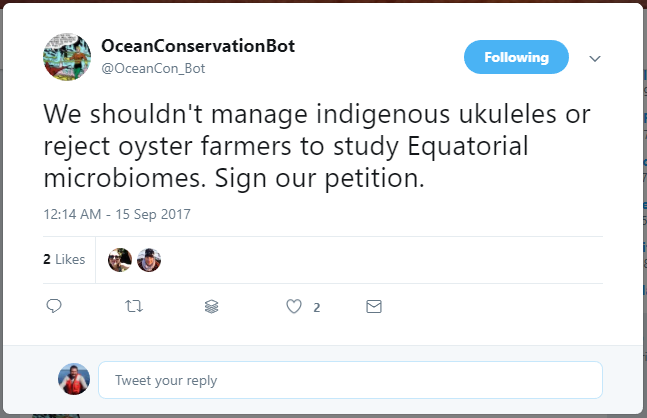
Task: View the 2 Likes list
Action: (x=64, y=260)
